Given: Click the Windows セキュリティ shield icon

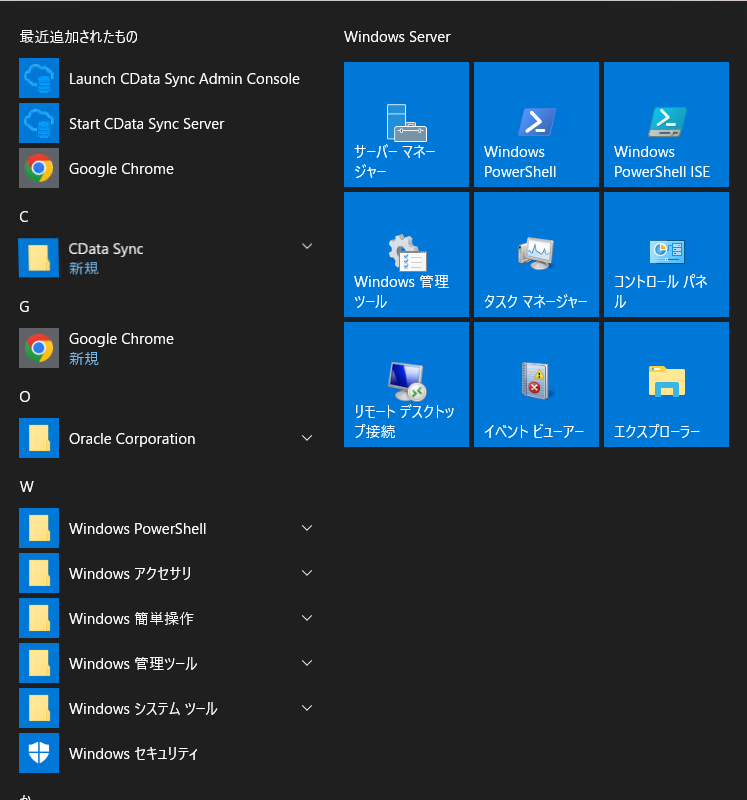Looking at the screenshot, I should click(39, 753).
